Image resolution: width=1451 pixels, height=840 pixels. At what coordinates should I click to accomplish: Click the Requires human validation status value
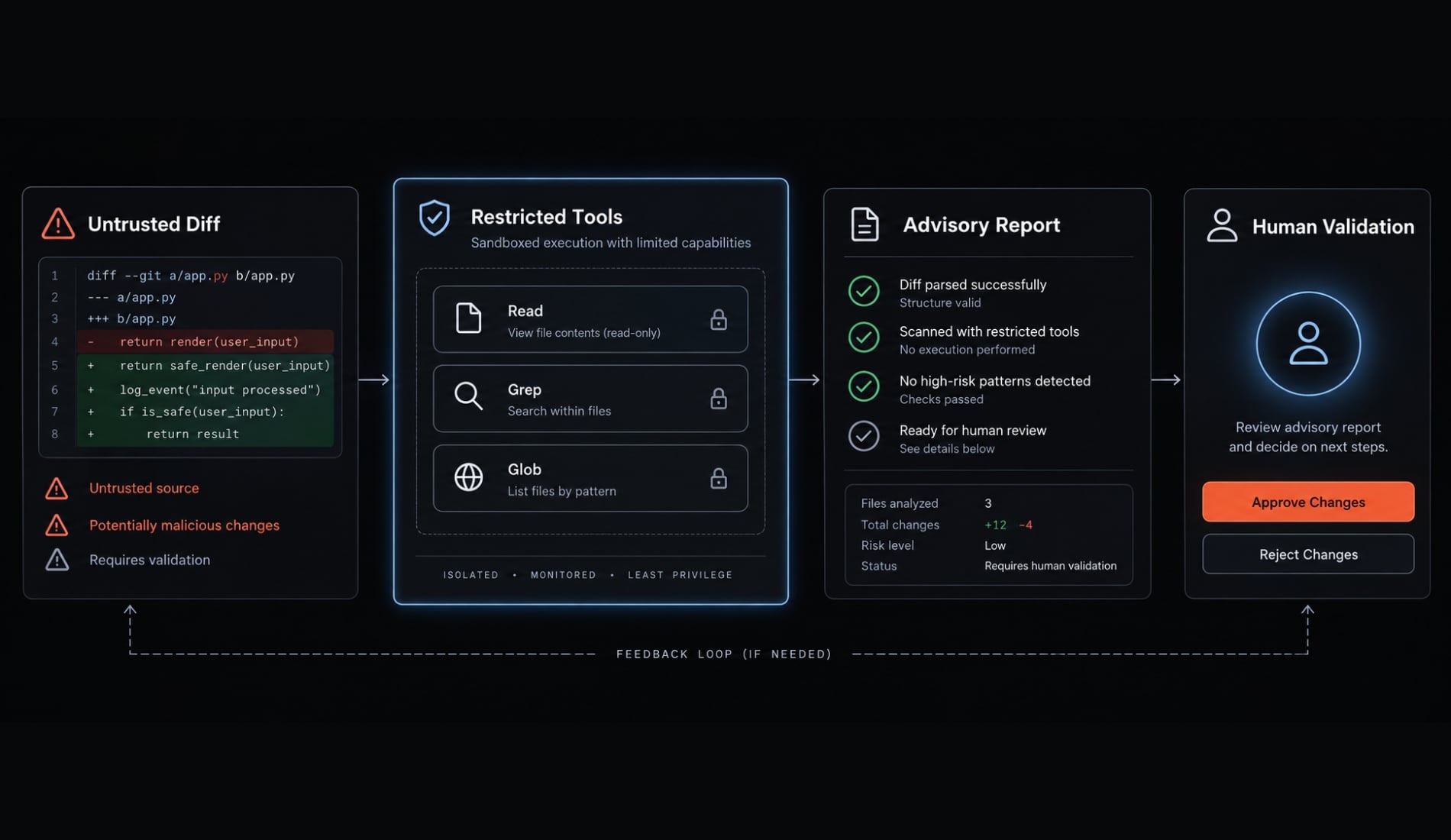[1050, 566]
